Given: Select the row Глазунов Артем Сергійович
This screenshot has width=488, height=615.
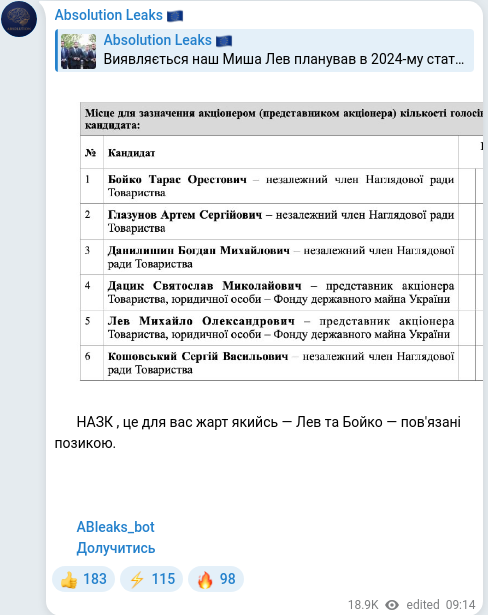Looking at the screenshot, I should (x=281, y=221).
